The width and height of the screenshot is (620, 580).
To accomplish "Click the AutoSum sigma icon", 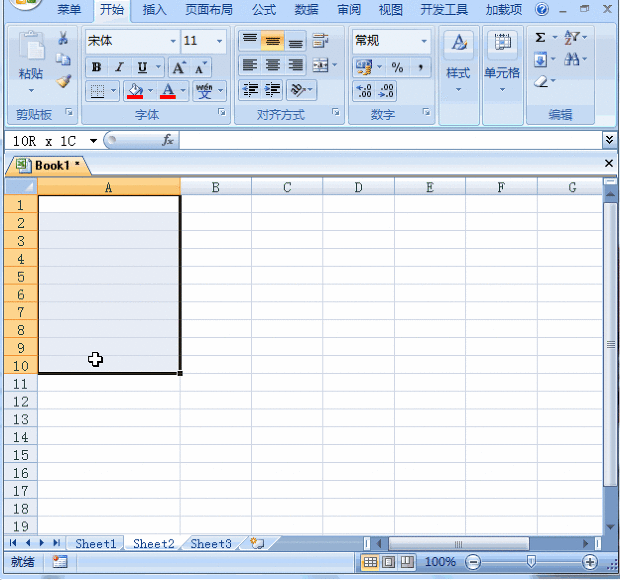I will 541,38.
